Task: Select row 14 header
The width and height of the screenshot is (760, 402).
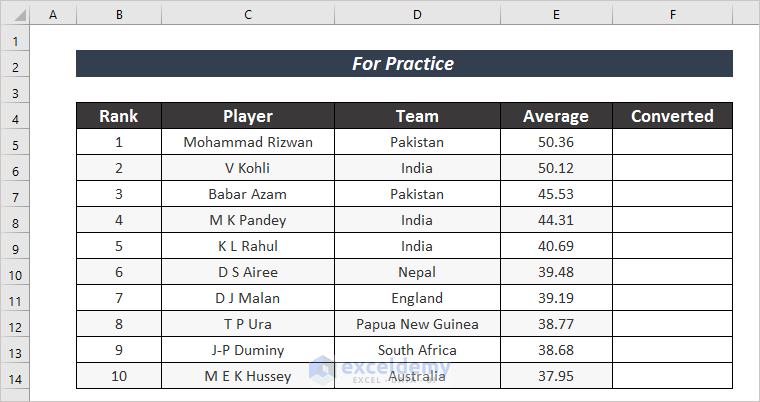Action: [15, 379]
